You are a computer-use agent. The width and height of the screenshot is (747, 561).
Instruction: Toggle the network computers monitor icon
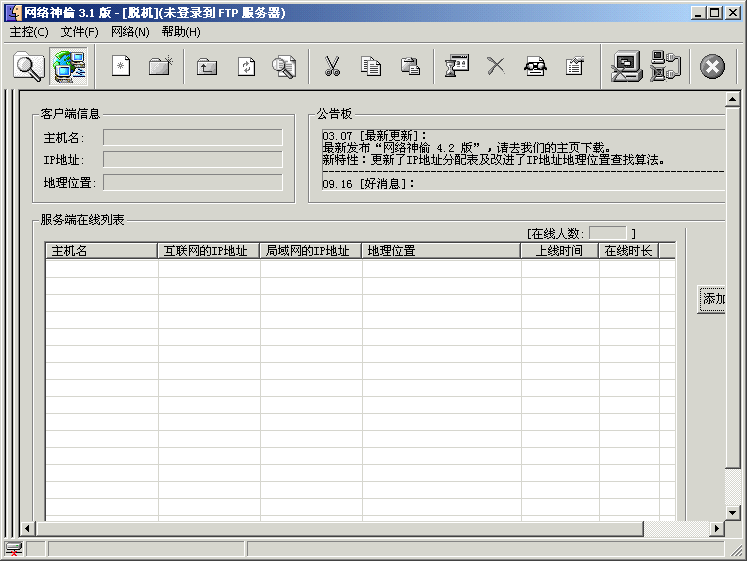[69, 67]
